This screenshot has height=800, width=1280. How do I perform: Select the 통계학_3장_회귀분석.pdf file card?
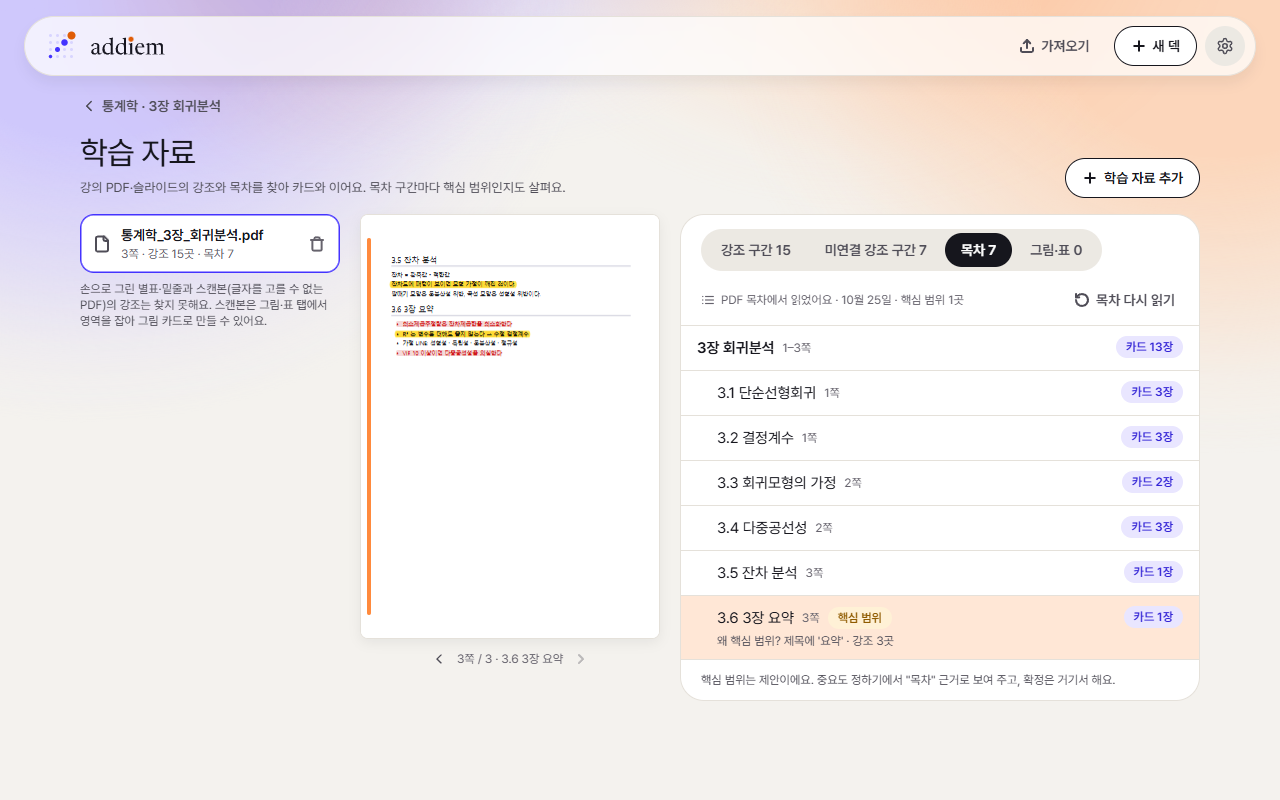click(x=210, y=244)
